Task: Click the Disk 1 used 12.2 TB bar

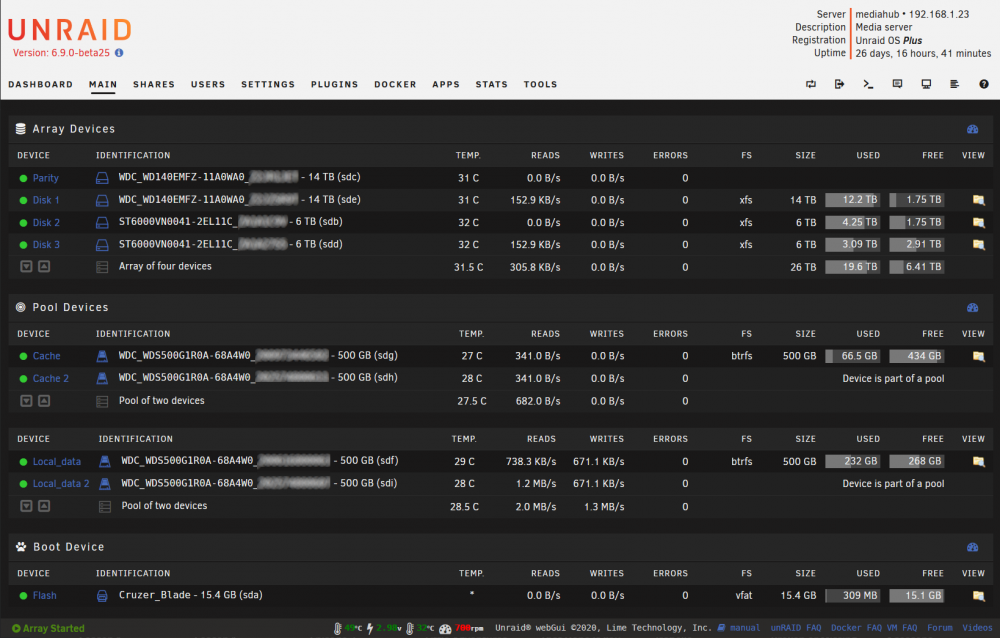Action: click(853, 200)
